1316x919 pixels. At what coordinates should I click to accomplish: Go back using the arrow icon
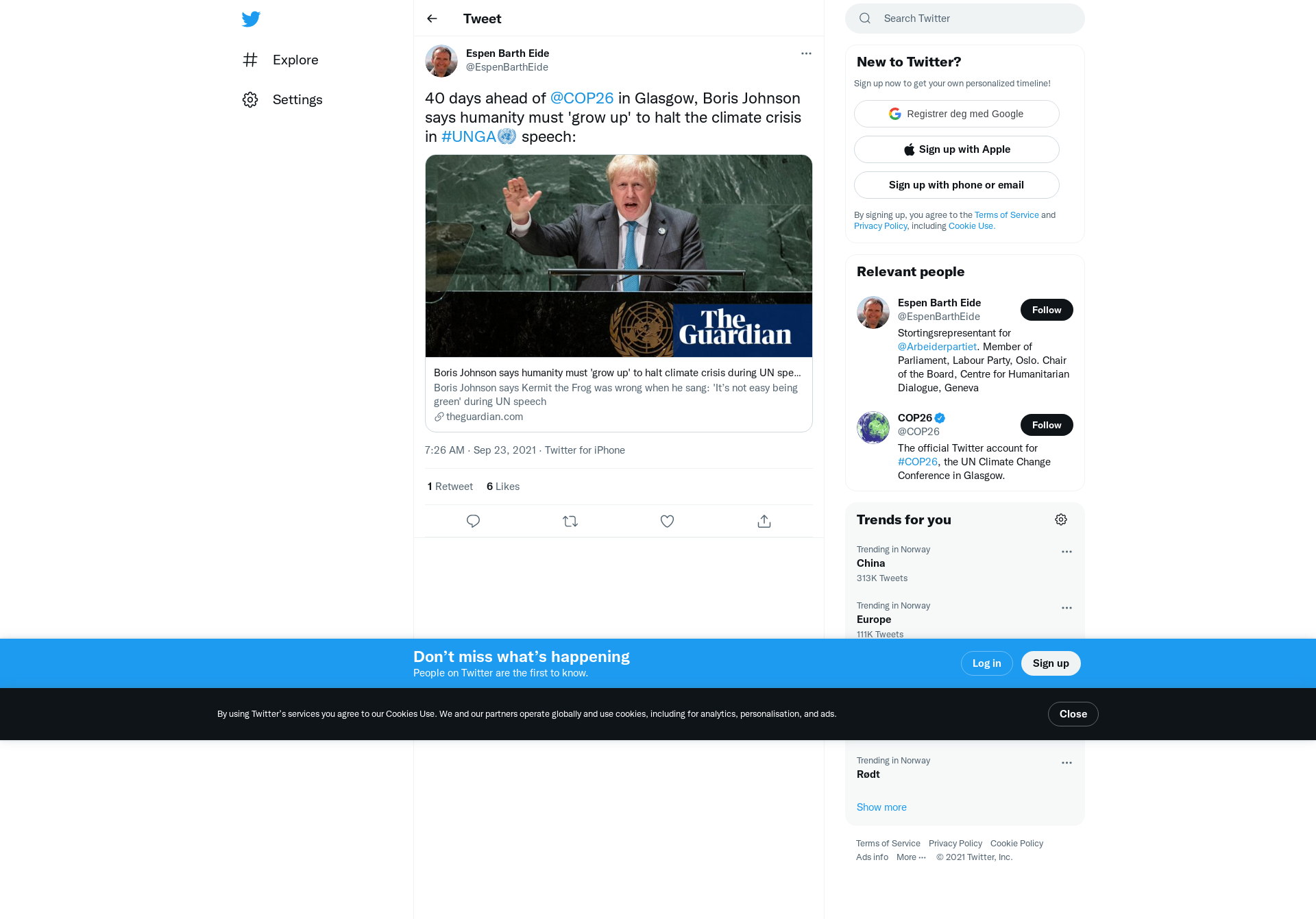(x=432, y=19)
